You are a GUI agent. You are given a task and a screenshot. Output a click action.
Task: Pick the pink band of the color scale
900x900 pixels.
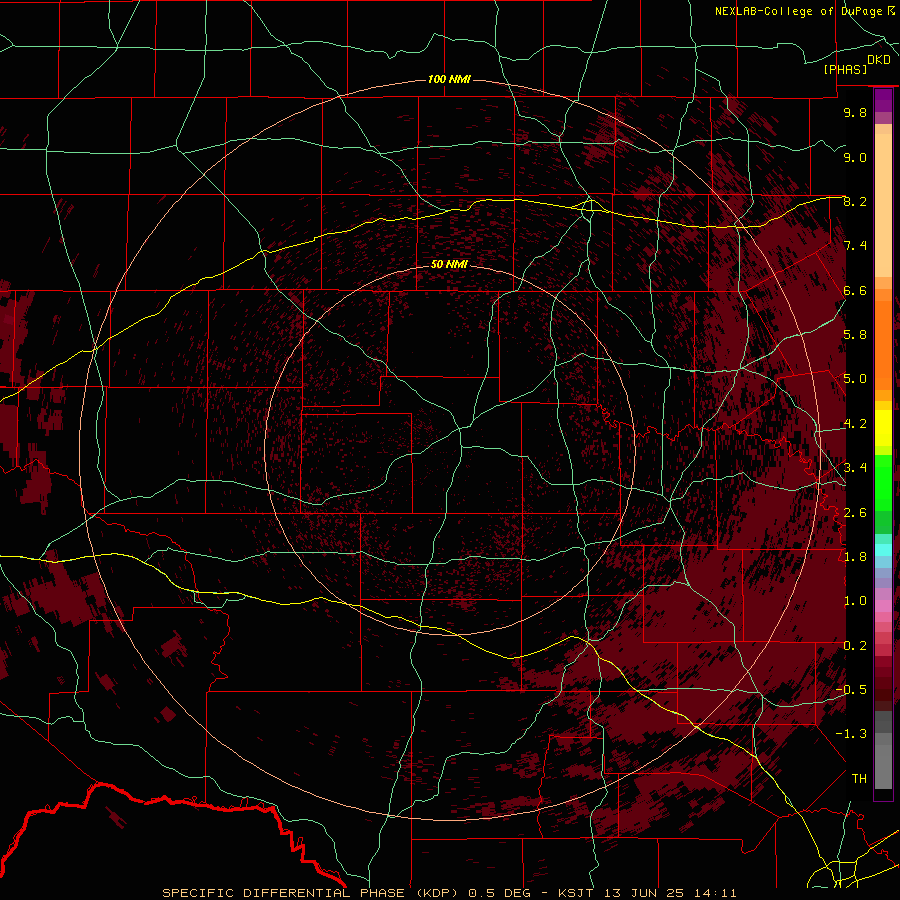pyautogui.click(x=883, y=606)
